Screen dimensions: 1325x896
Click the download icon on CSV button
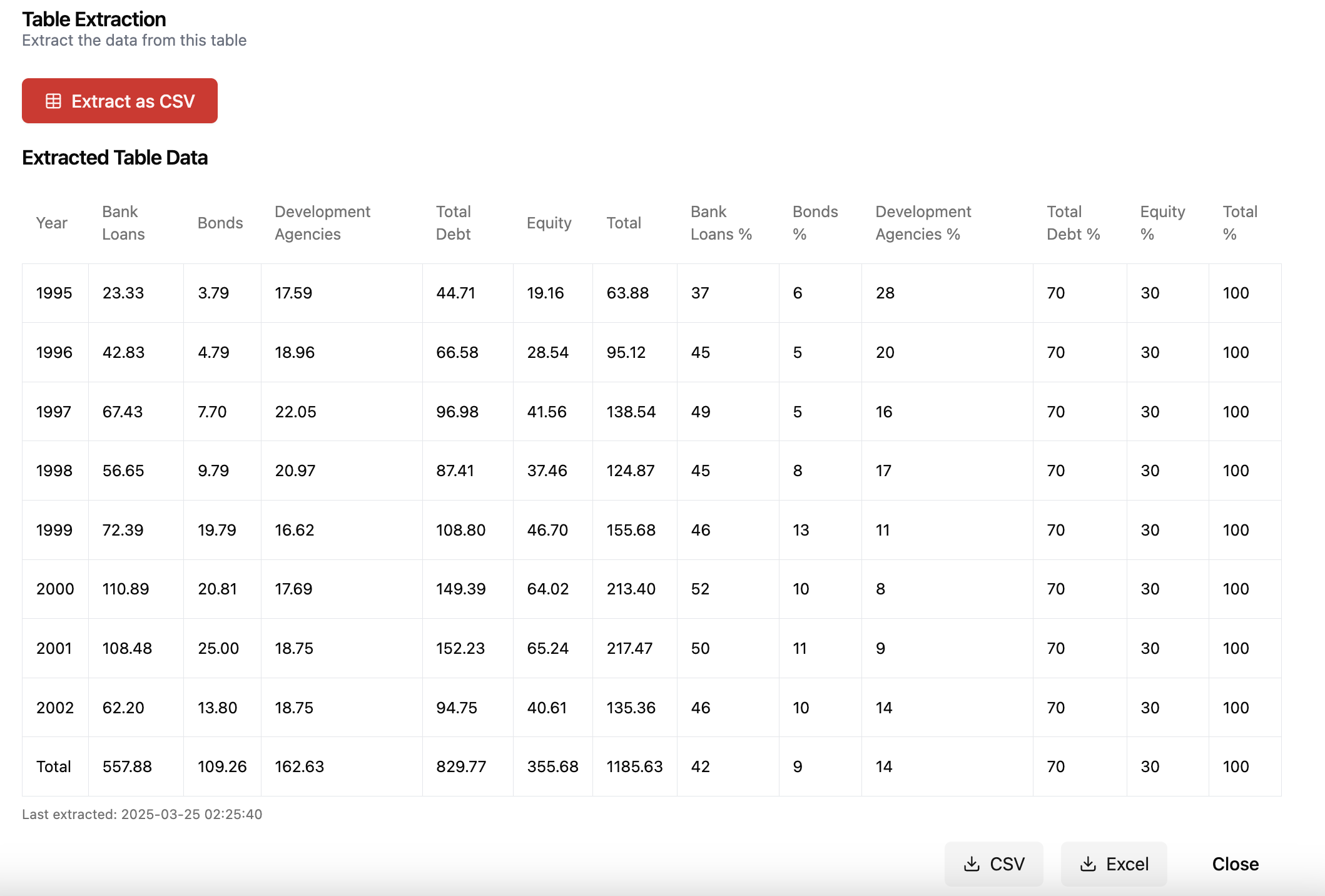(972, 864)
